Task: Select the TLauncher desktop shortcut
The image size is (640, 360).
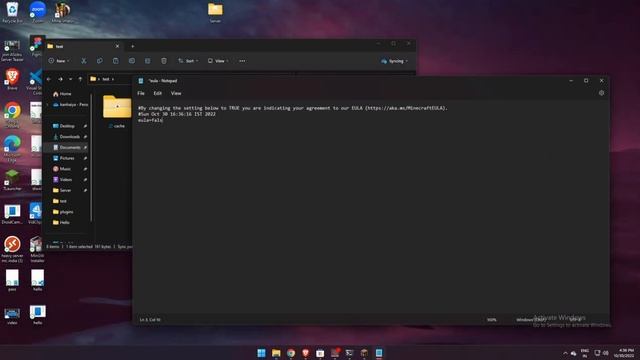Action: point(12,180)
